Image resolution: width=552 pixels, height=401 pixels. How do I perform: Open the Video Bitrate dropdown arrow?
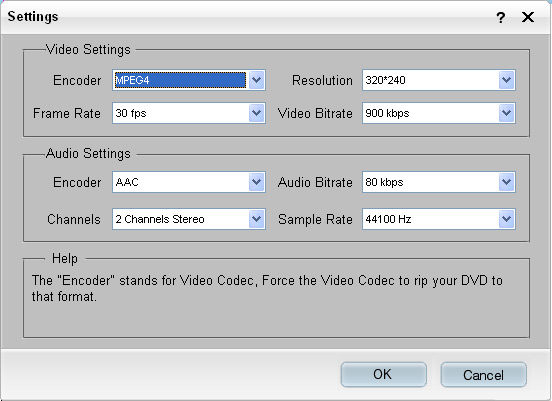pos(507,113)
